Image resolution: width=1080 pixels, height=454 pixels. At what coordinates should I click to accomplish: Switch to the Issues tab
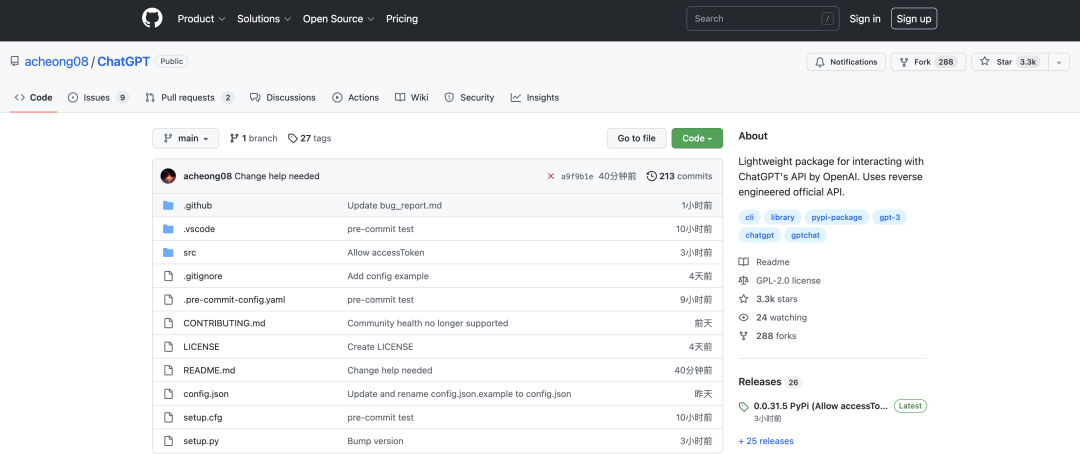98,98
